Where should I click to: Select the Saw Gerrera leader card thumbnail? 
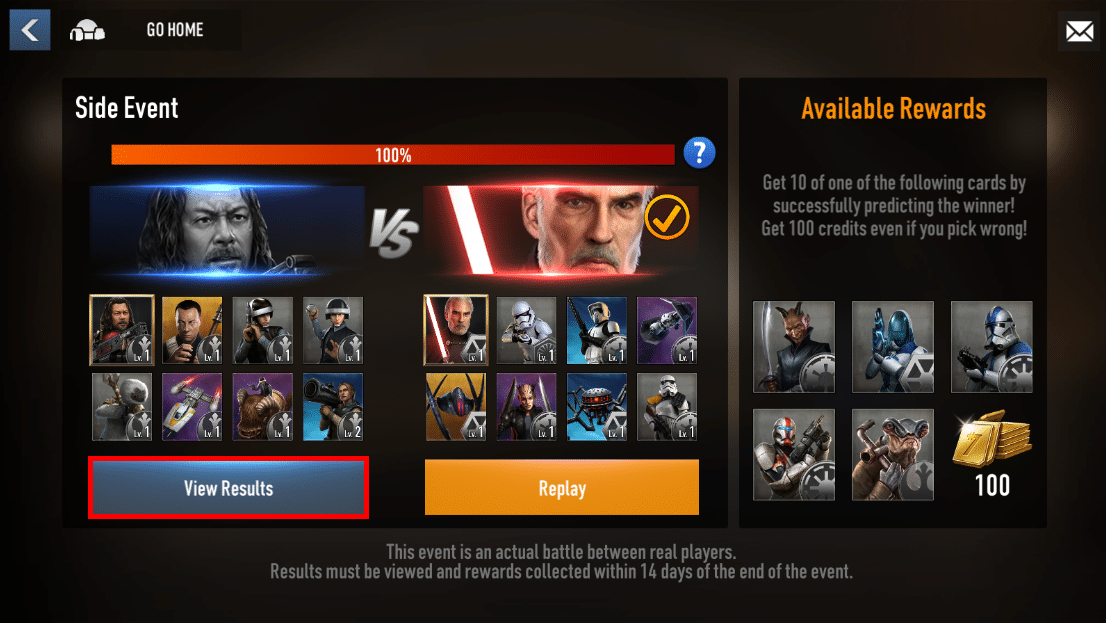coord(122,330)
